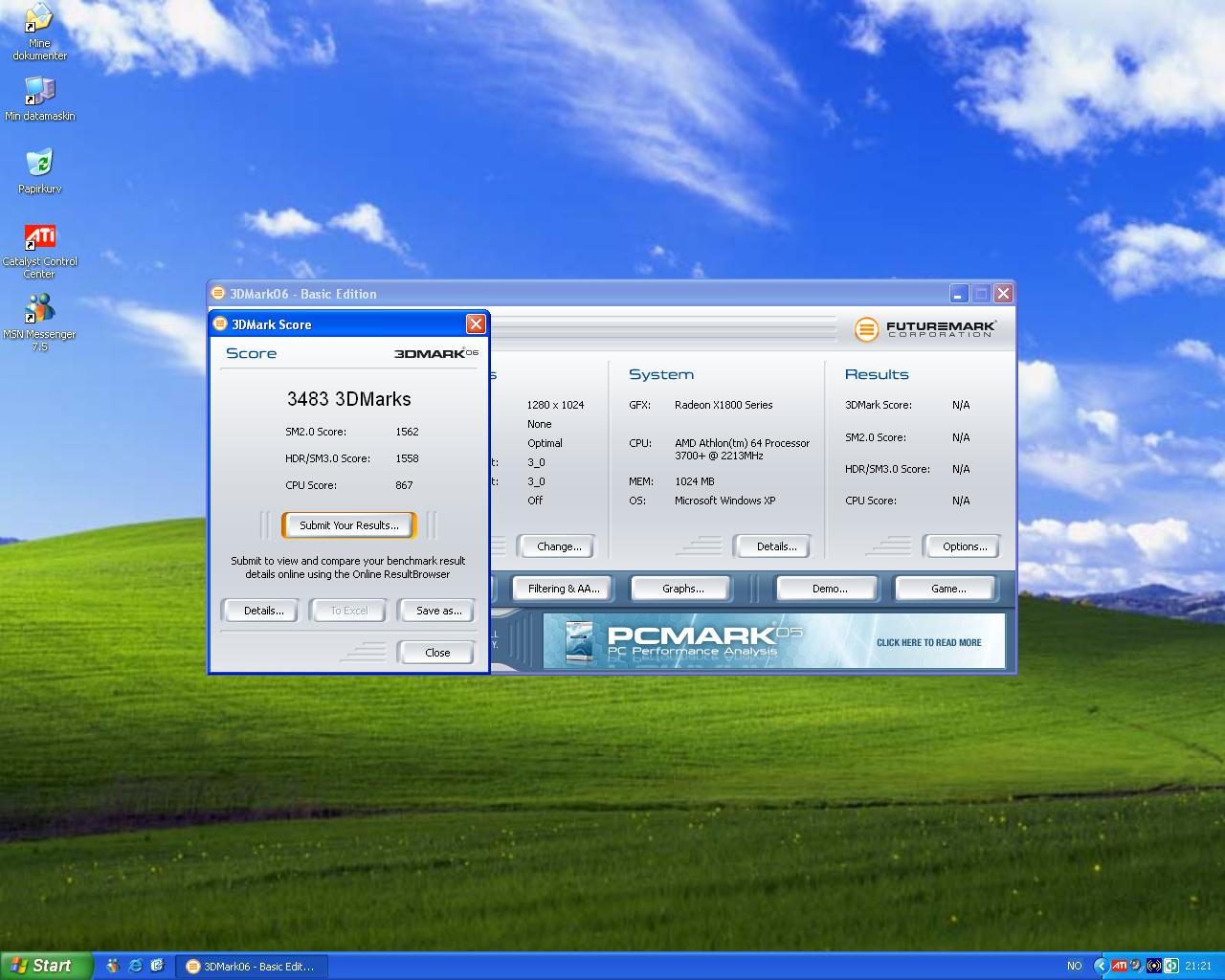
Task: Click the Futuremark Corporation logo
Action: pos(925,329)
